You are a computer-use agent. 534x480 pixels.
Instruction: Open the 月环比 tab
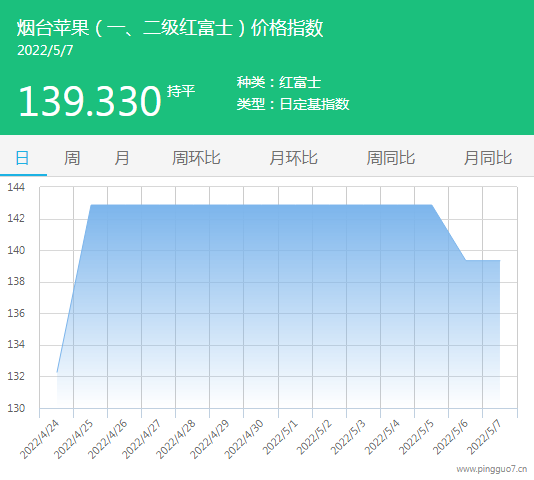293,158
